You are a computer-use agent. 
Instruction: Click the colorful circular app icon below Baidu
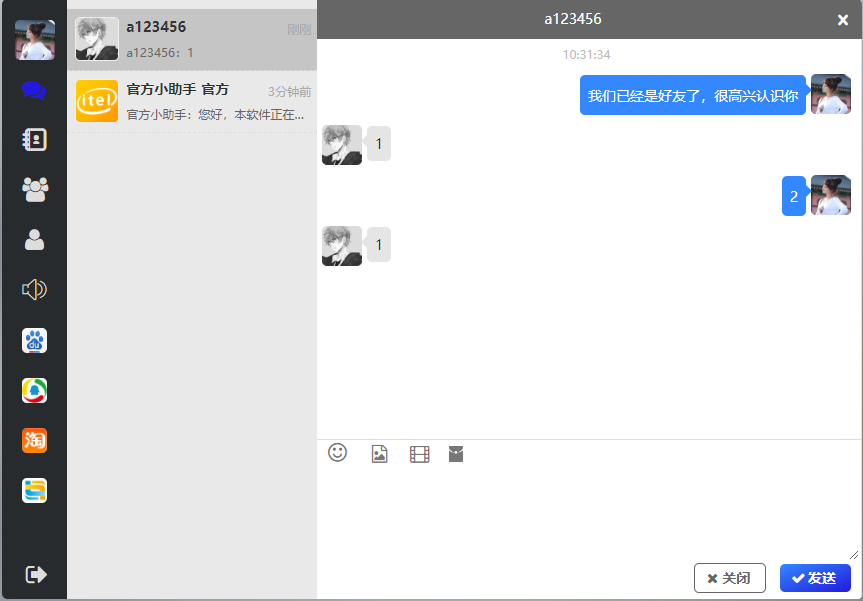(34, 391)
